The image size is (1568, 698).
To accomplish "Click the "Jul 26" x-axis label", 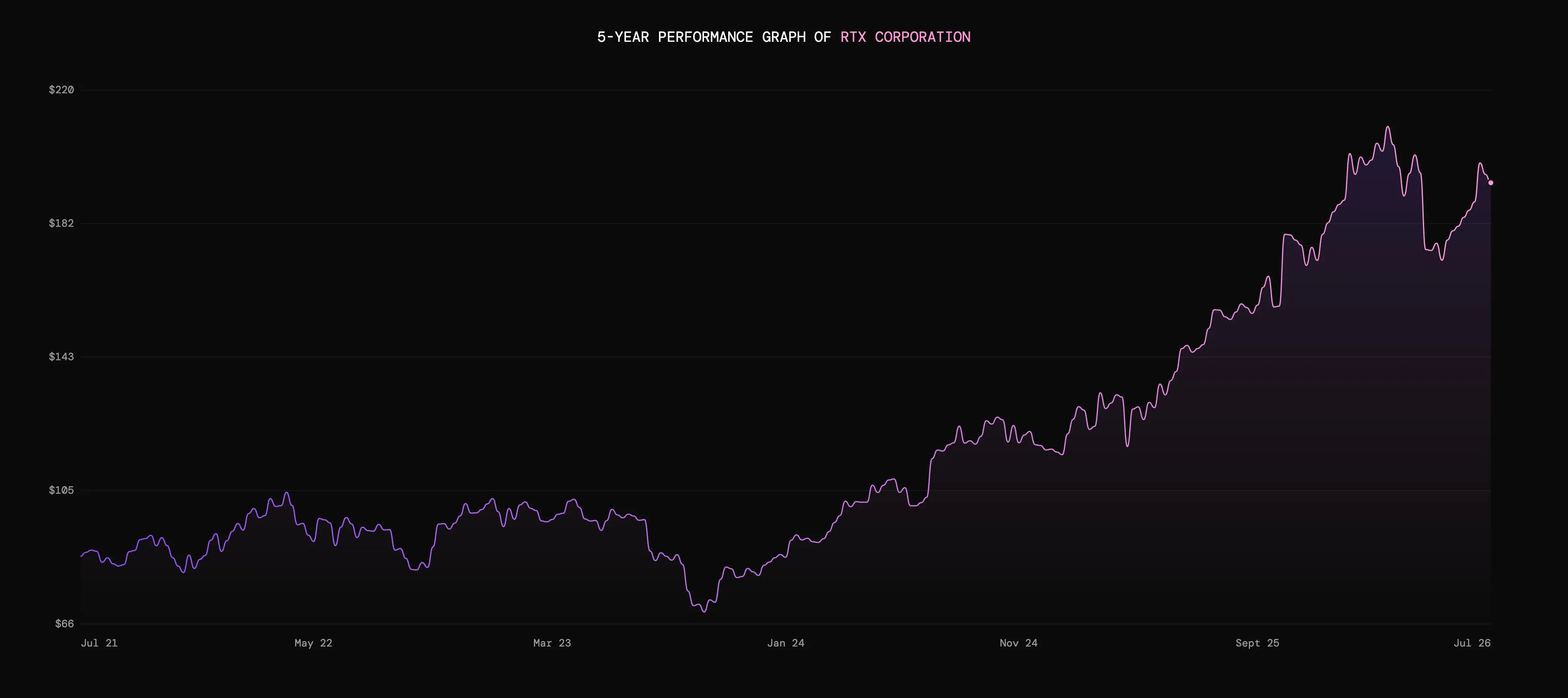I will click(x=1472, y=643).
